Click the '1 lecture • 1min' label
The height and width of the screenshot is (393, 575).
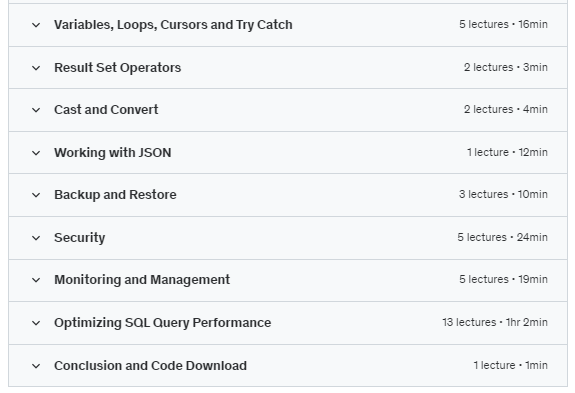coord(510,365)
